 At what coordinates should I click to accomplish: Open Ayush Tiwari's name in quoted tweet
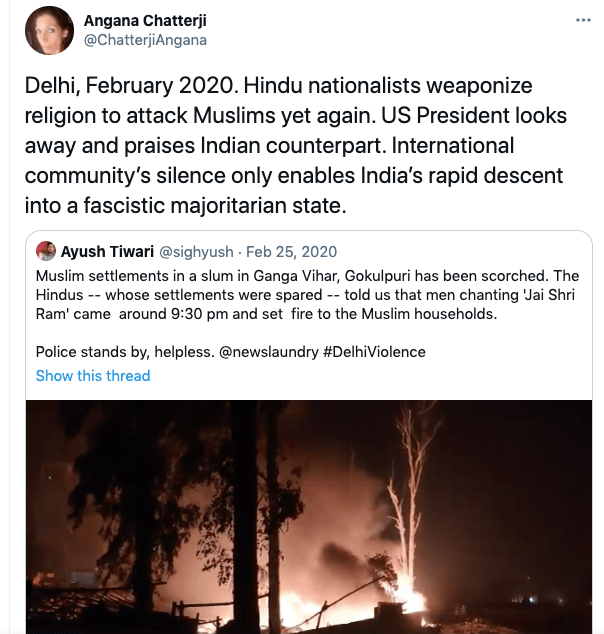[x=108, y=251]
